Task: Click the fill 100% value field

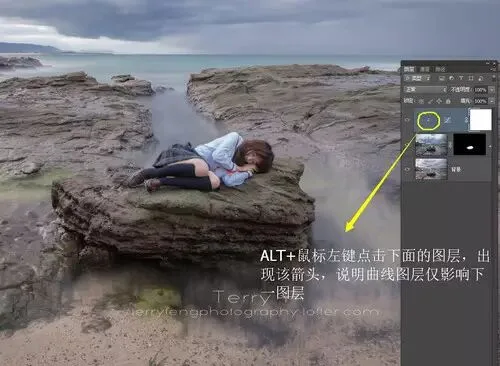Action: click(x=480, y=101)
